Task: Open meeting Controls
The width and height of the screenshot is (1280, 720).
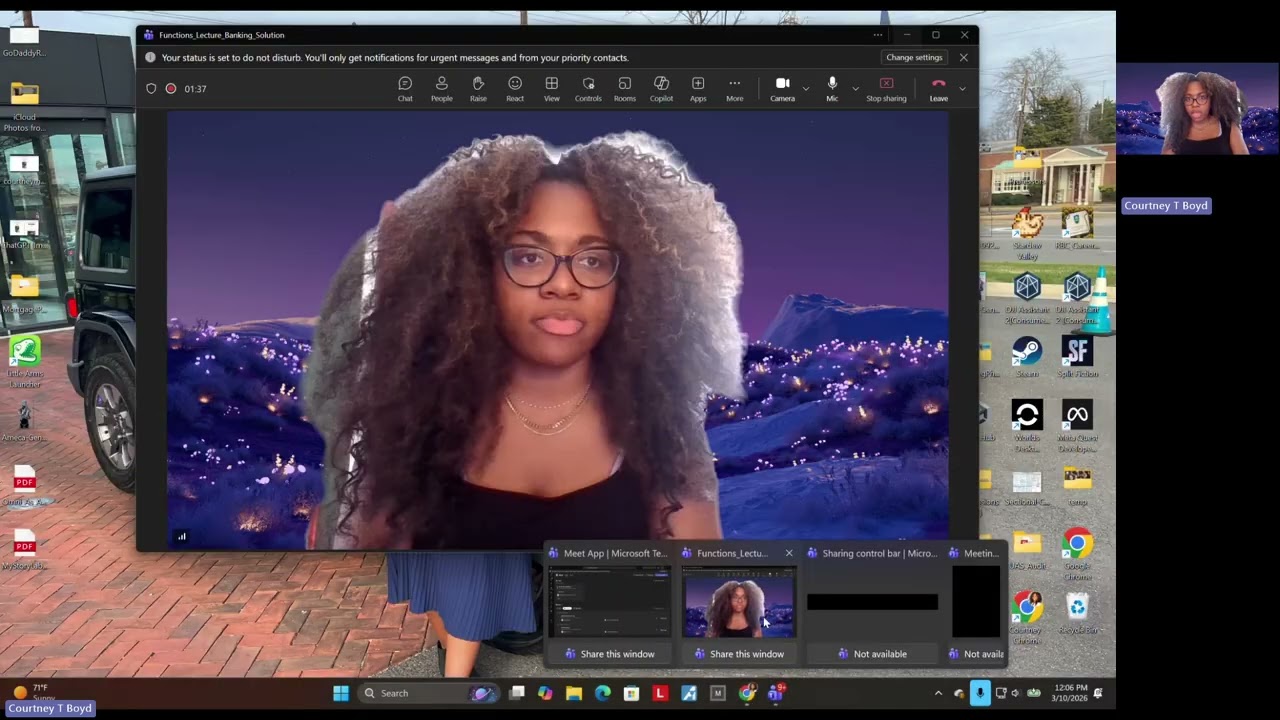Action: click(x=588, y=89)
